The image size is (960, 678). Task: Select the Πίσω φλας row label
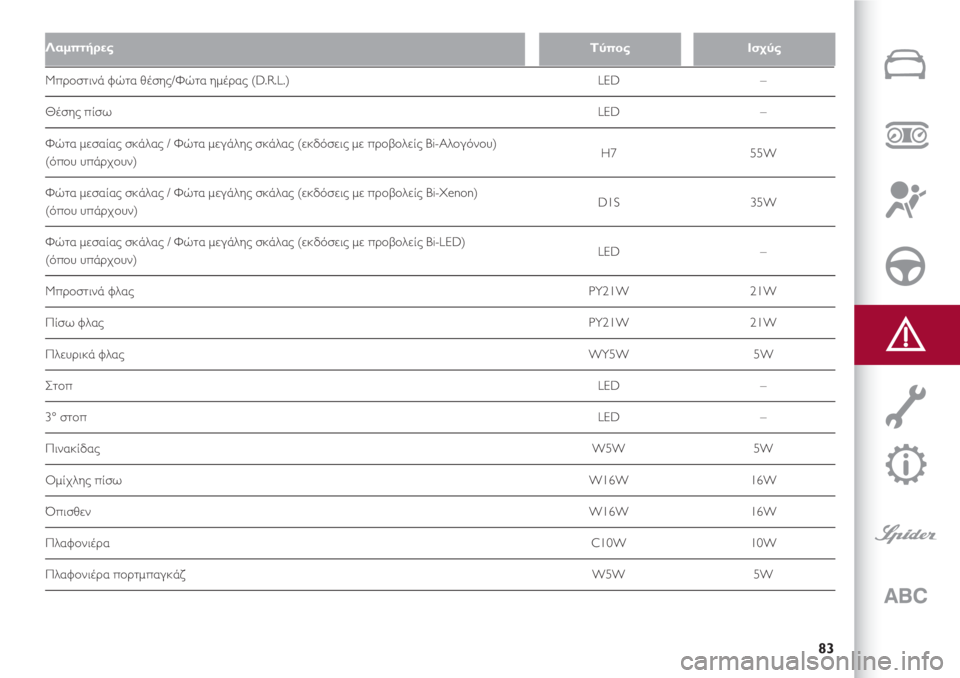pyautogui.click(x=74, y=323)
